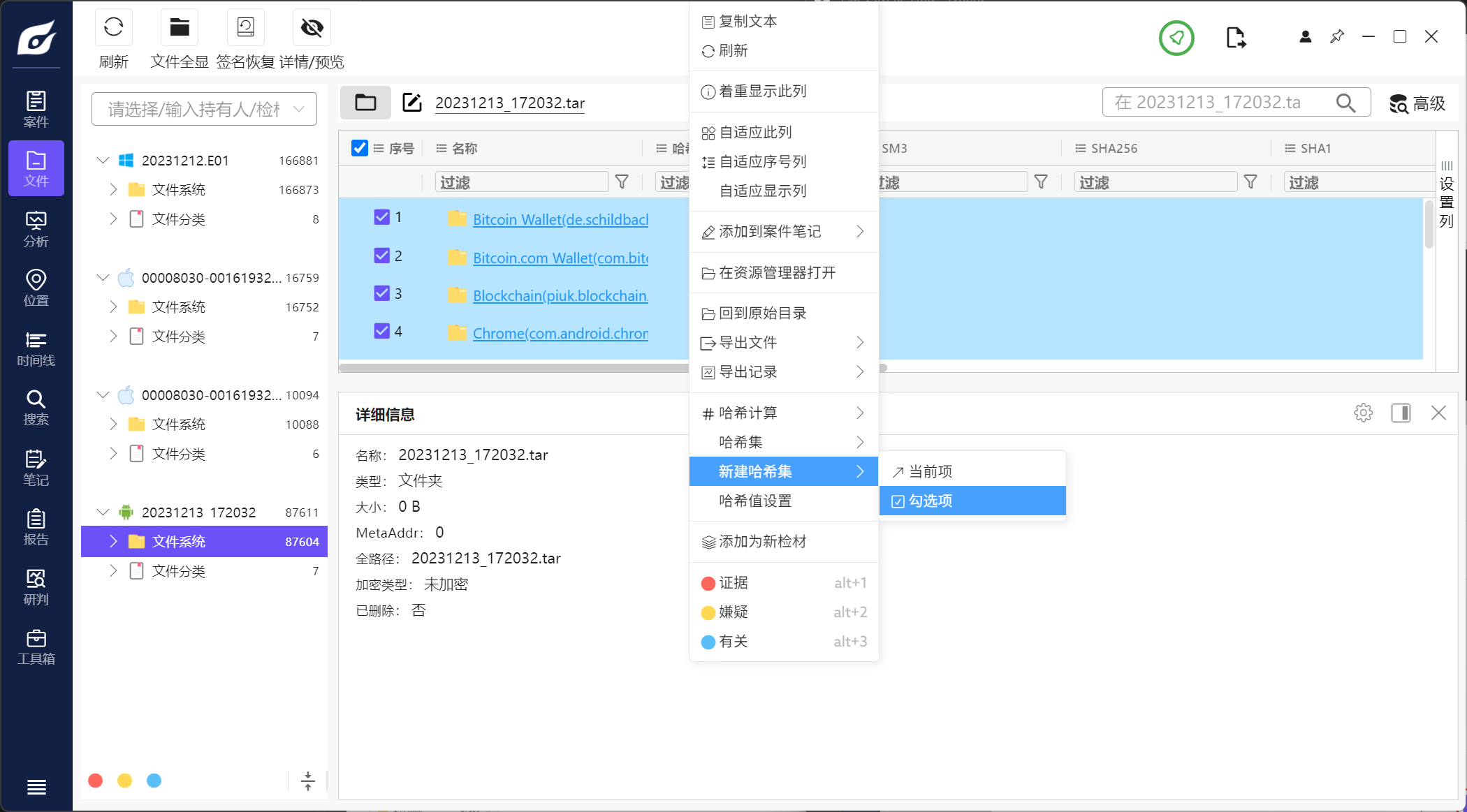Choose 添加为新检材 from context menu
1467x812 pixels.
click(x=762, y=541)
